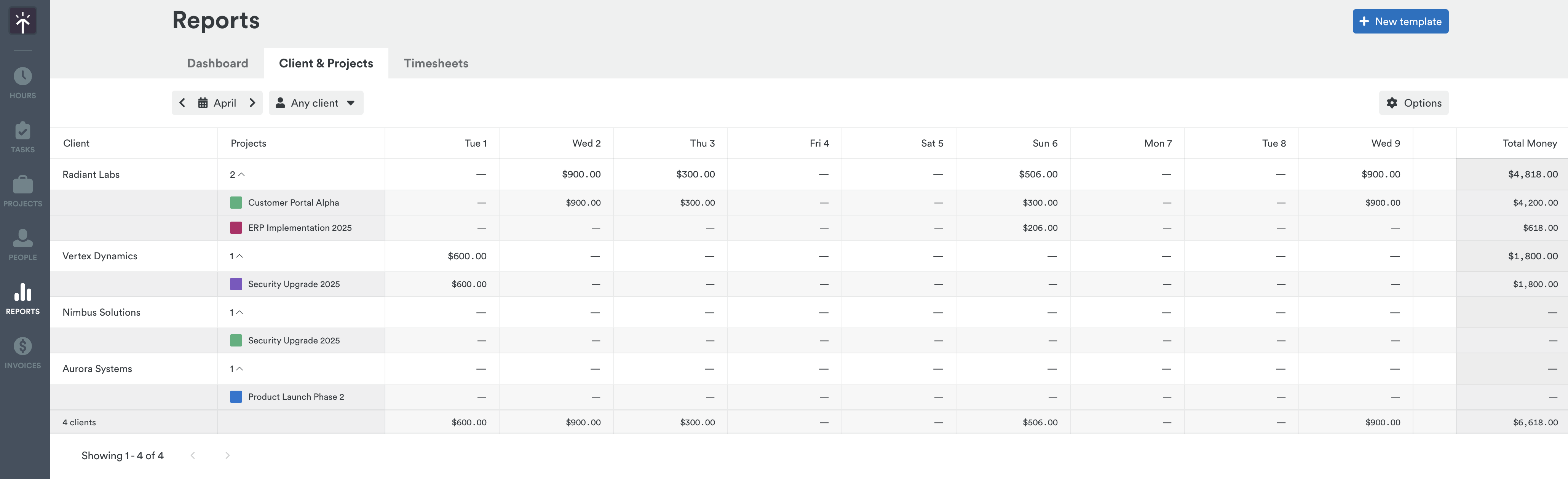Collapse the Nimbus Solutions projects list
Image resolution: width=1568 pixels, height=479 pixels.
[x=240, y=312]
